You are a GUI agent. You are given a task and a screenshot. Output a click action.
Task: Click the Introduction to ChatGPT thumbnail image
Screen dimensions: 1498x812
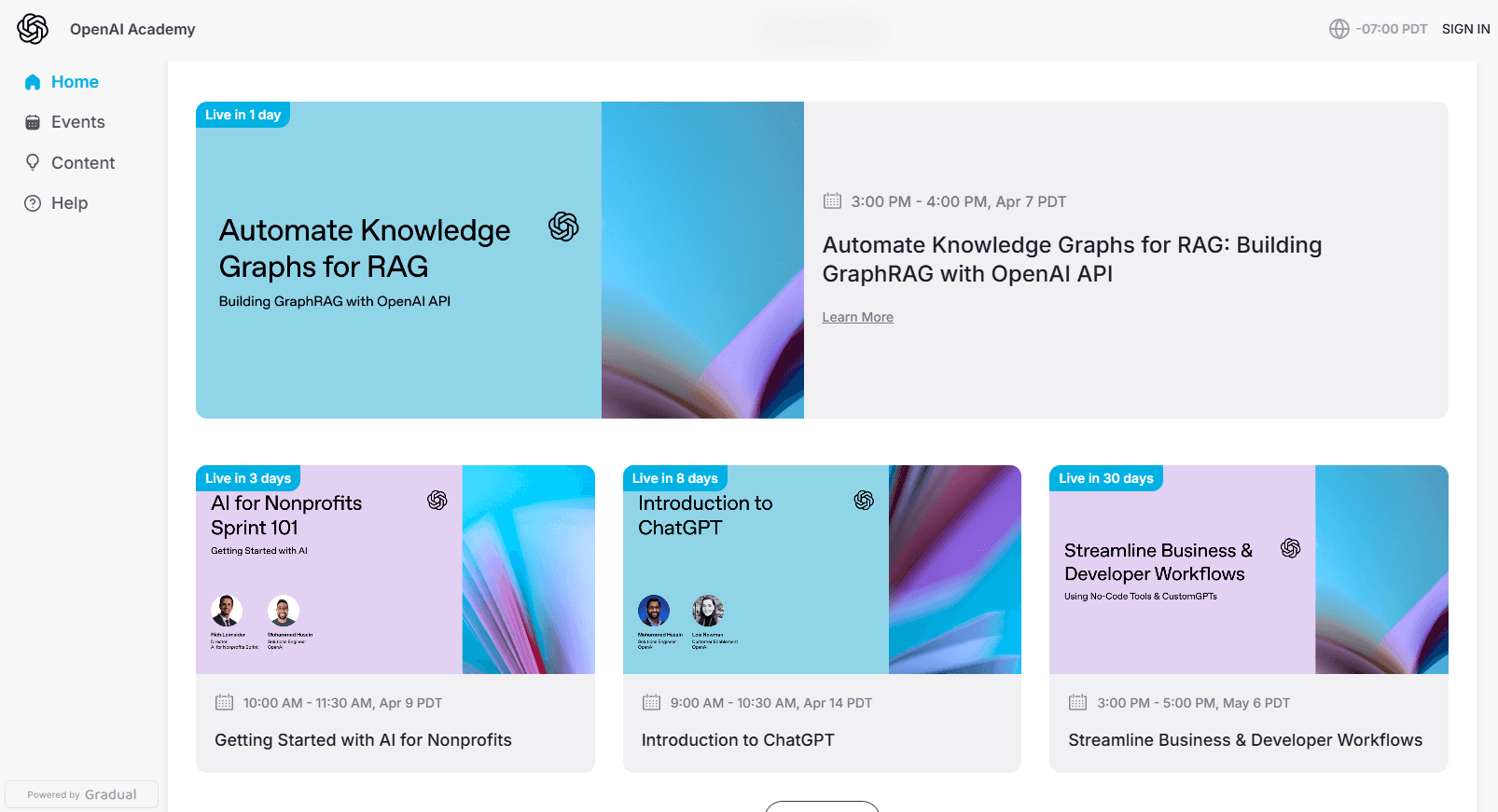click(x=822, y=570)
